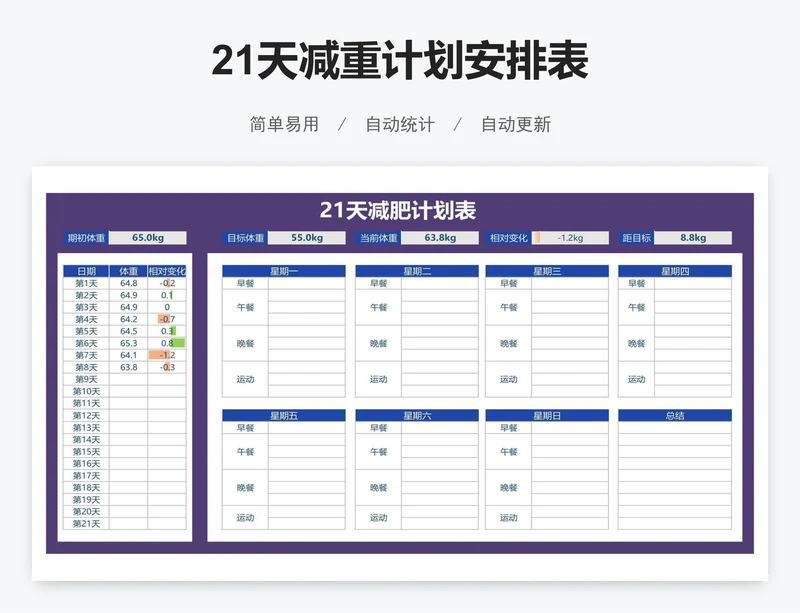
Task: Click the 运动 label under 星期五
Action: [x=245, y=518]
